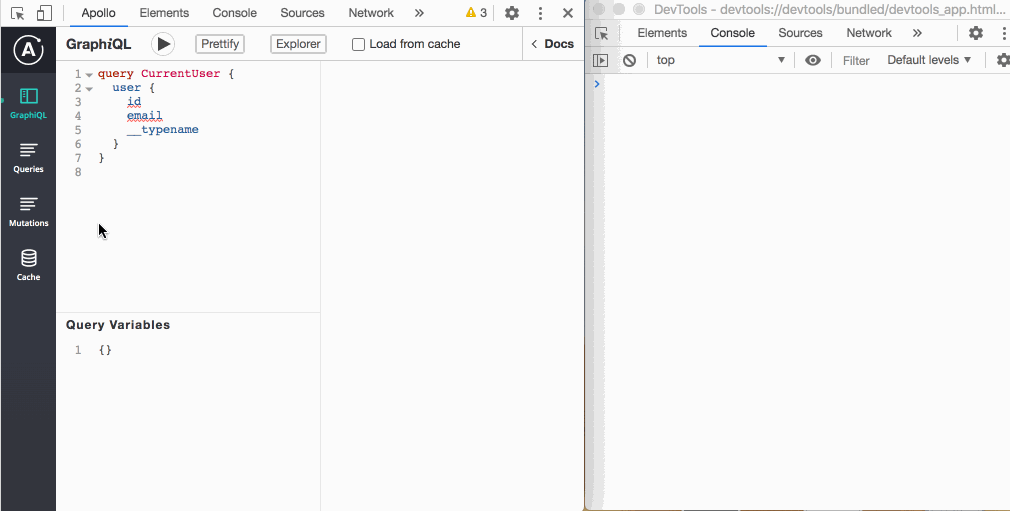
Task: Click the warnings count indicator
Action: [476, 13]
